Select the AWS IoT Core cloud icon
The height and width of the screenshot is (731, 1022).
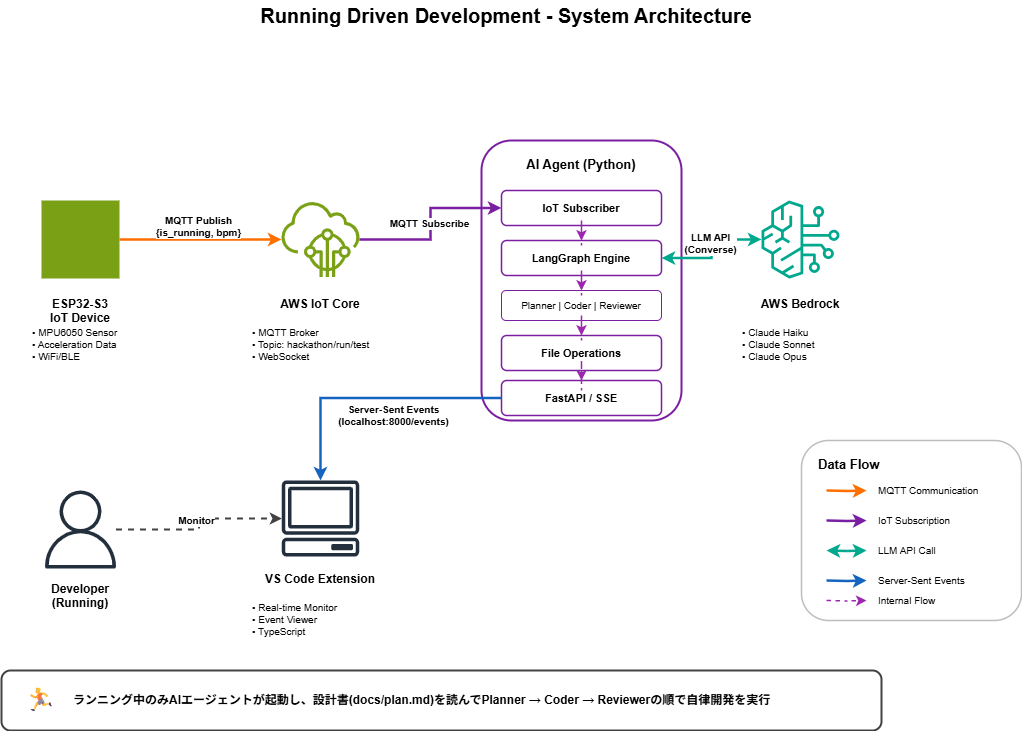(320, 240)
